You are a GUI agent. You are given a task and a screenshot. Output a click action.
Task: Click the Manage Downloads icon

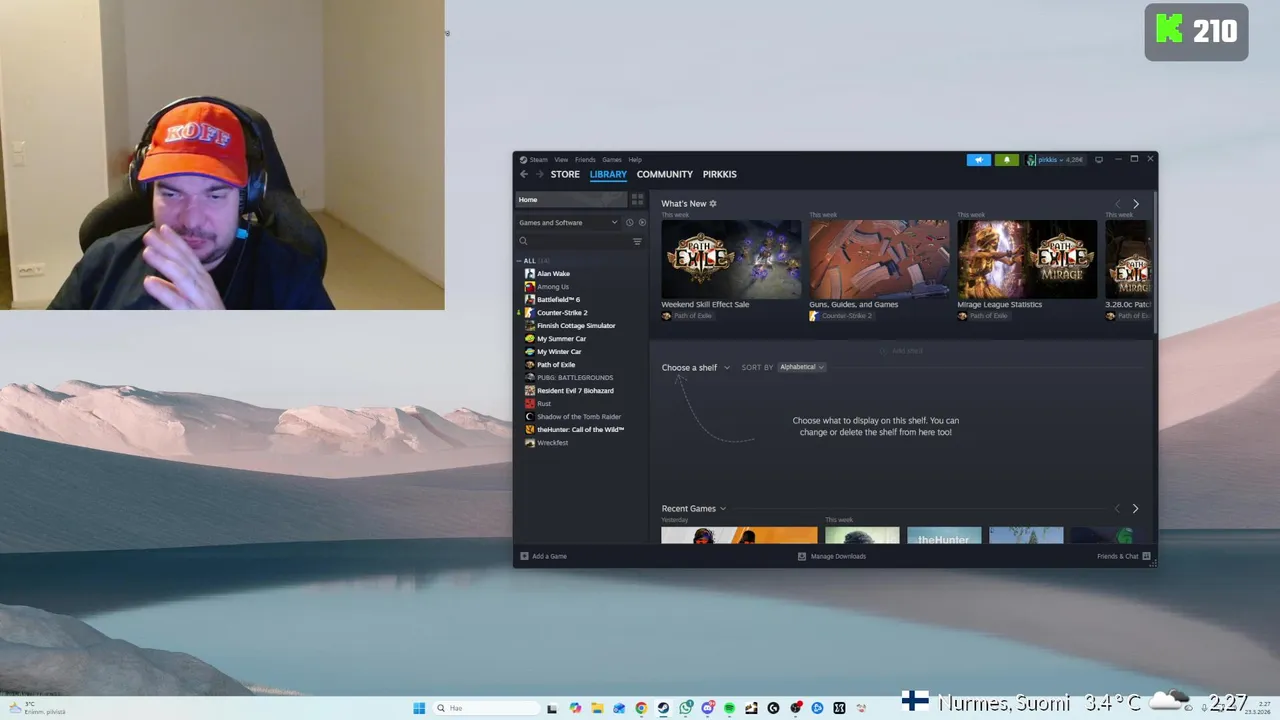[802, 556]
